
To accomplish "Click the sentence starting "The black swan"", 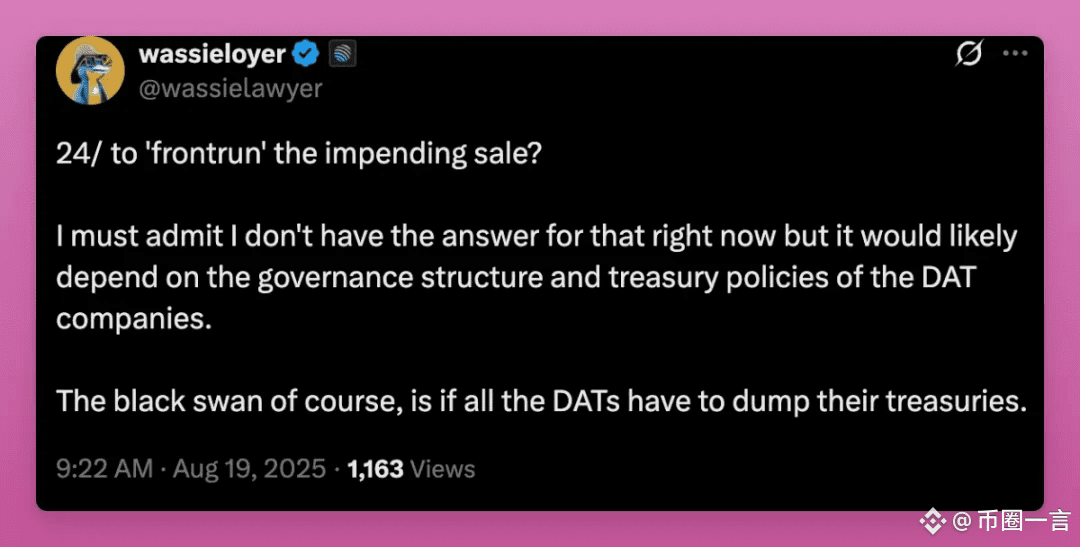I will click(x=541, y=401).
